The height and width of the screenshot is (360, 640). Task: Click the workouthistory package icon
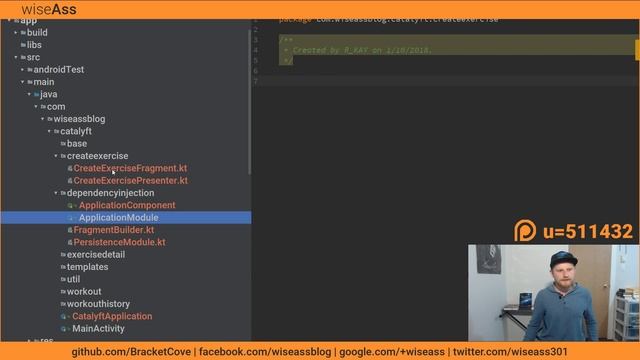(x=63, y=304)
